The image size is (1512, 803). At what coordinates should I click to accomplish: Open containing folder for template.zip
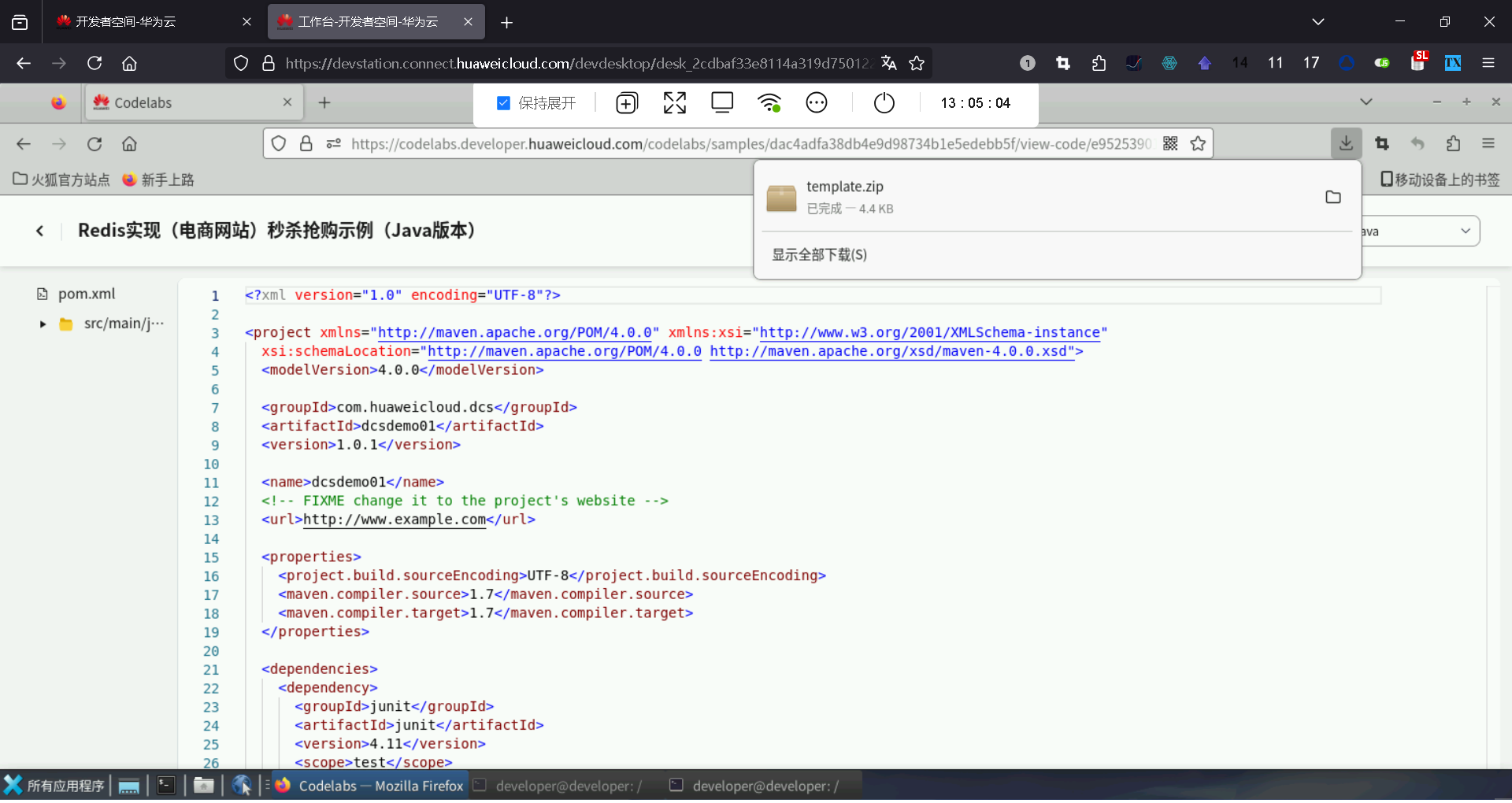tap(1332, 198)
